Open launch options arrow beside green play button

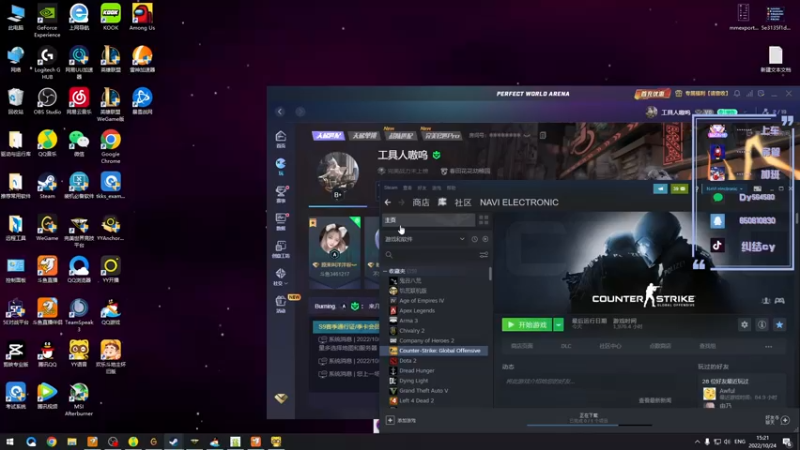click(x=559, y=324)
